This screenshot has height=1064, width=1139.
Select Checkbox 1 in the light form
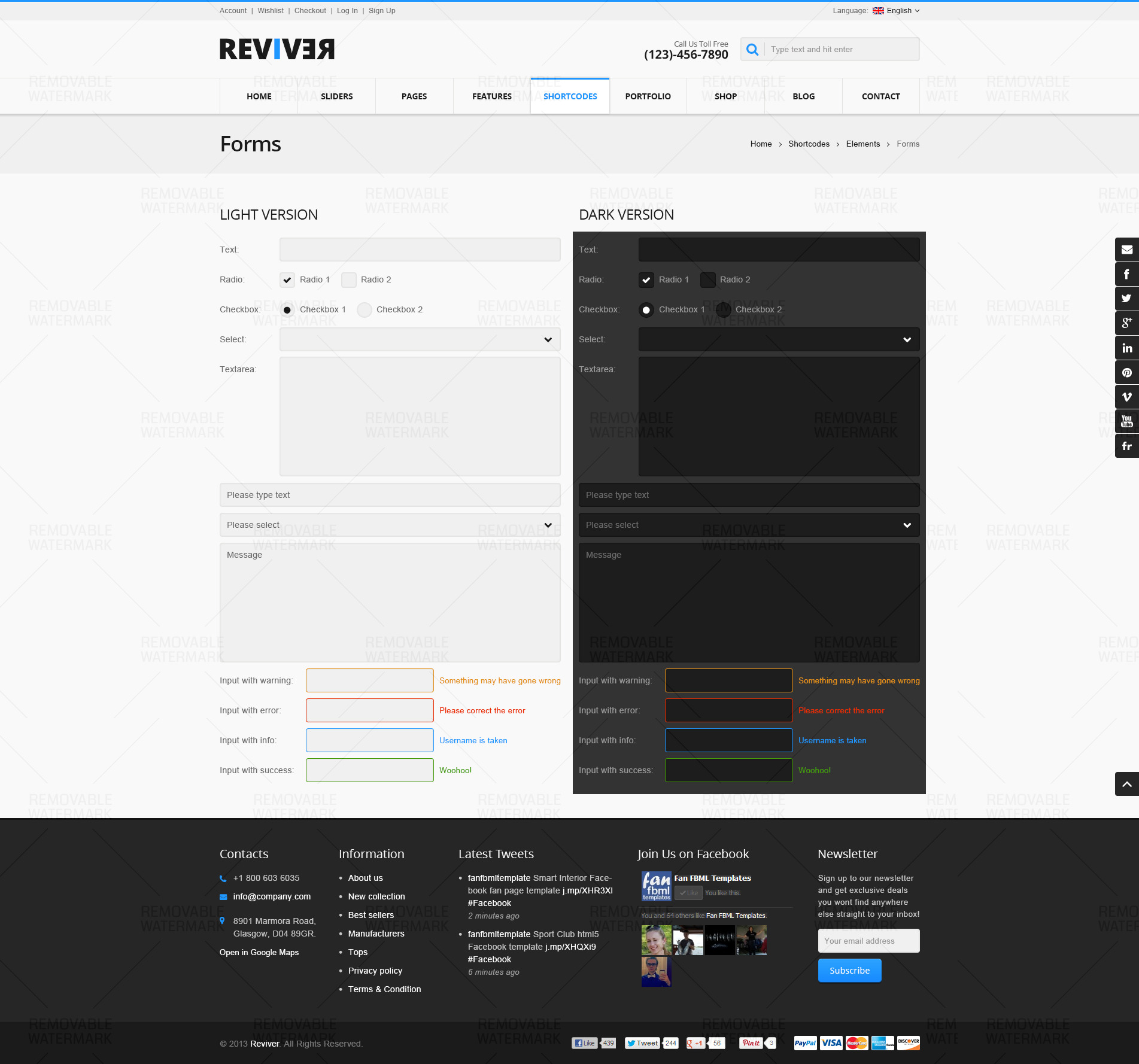tap(287, 310)
